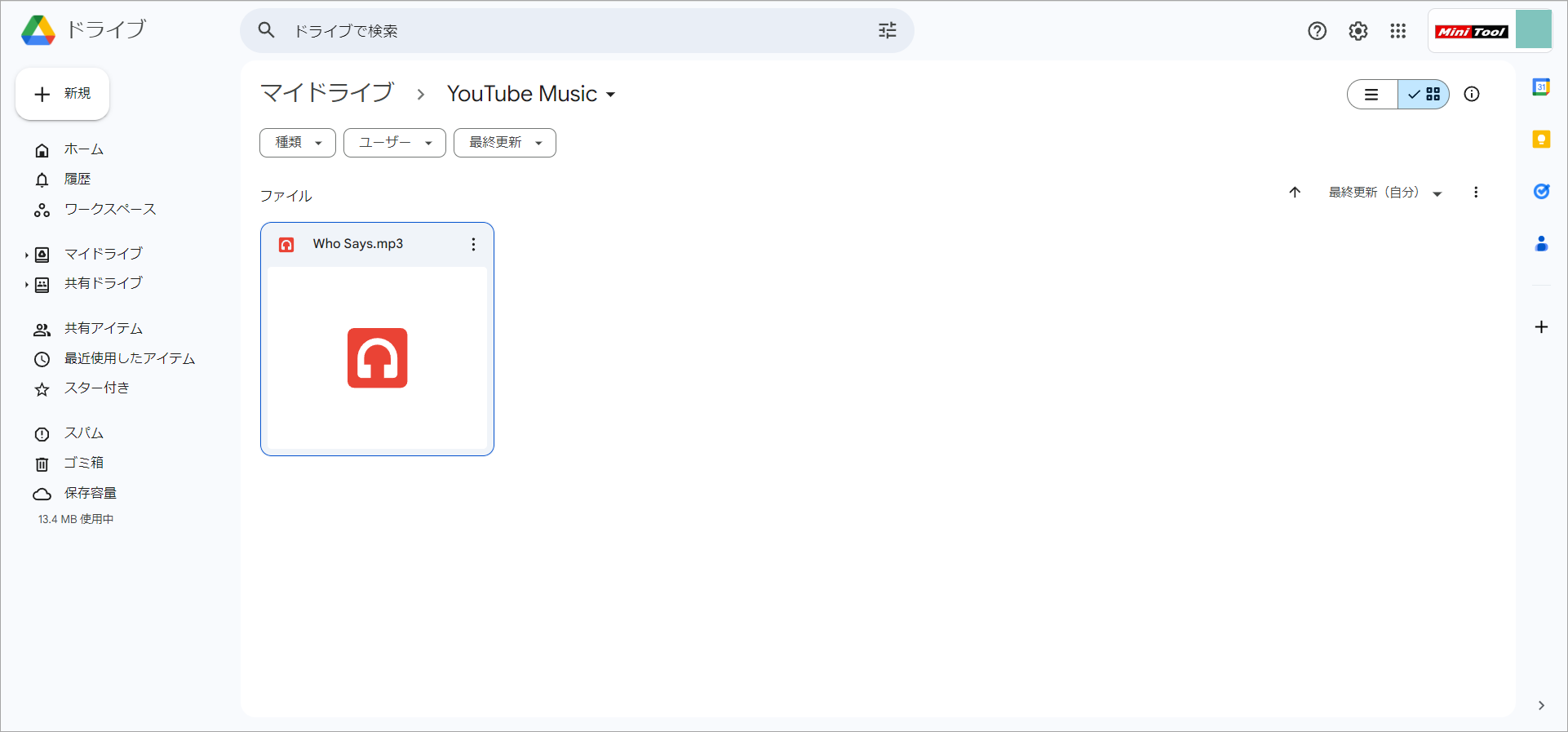The width and height of the screenshot is (1568, 732).
Task: Click the search magnifier icon
Action: point(266,30)
